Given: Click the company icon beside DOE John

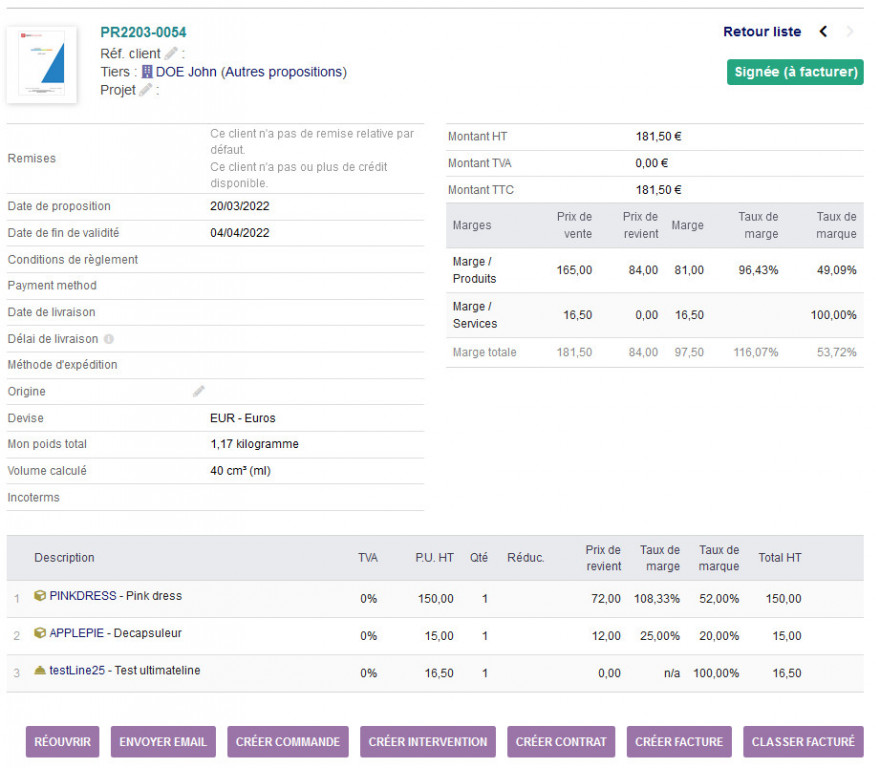Looking at the screenshot, I should (147, 72).
